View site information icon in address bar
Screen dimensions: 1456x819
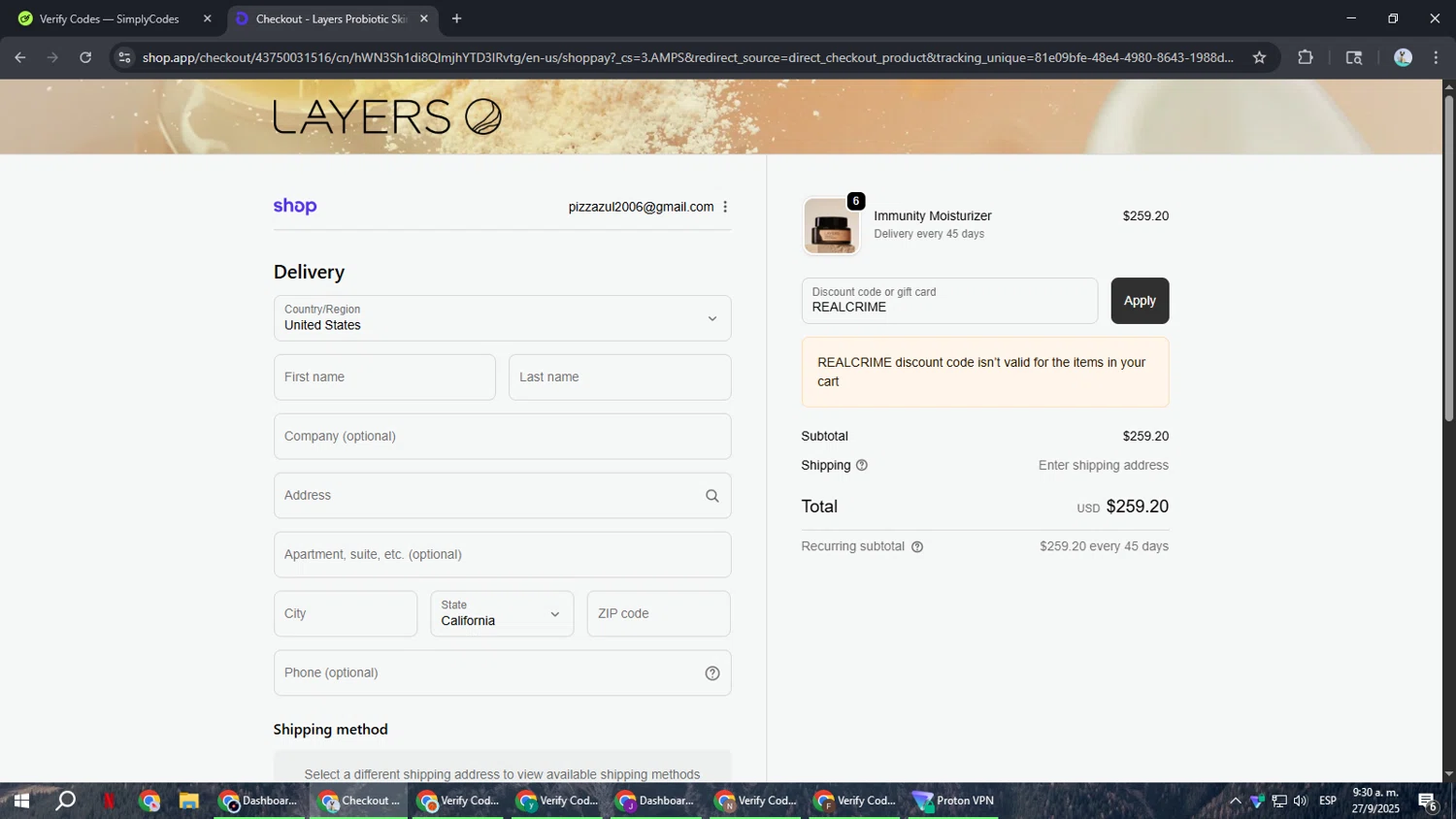tap(123, 57)
